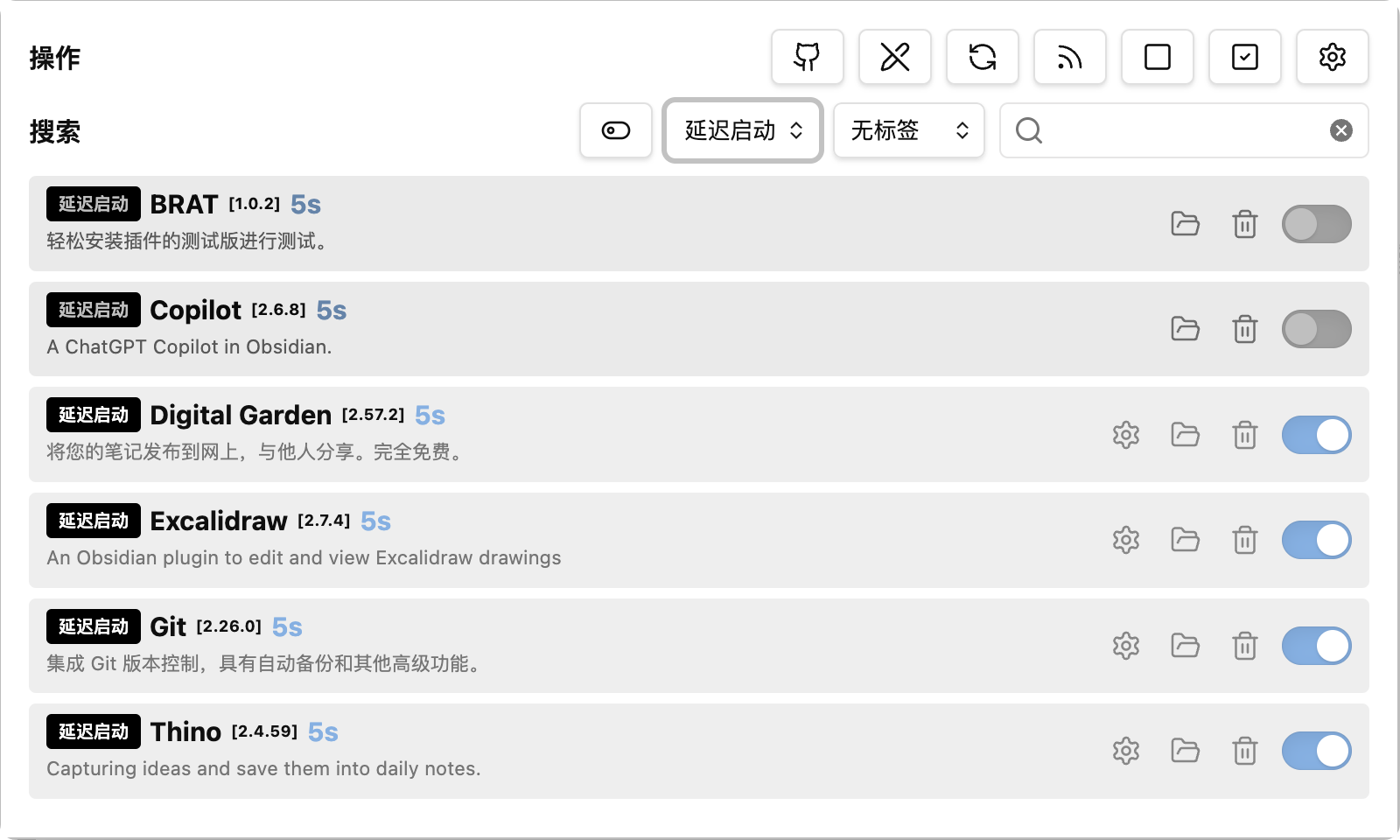Open the 无标签 tag dropdown
This screenshot has height=840, width=1400.
[x=909, y=130]
